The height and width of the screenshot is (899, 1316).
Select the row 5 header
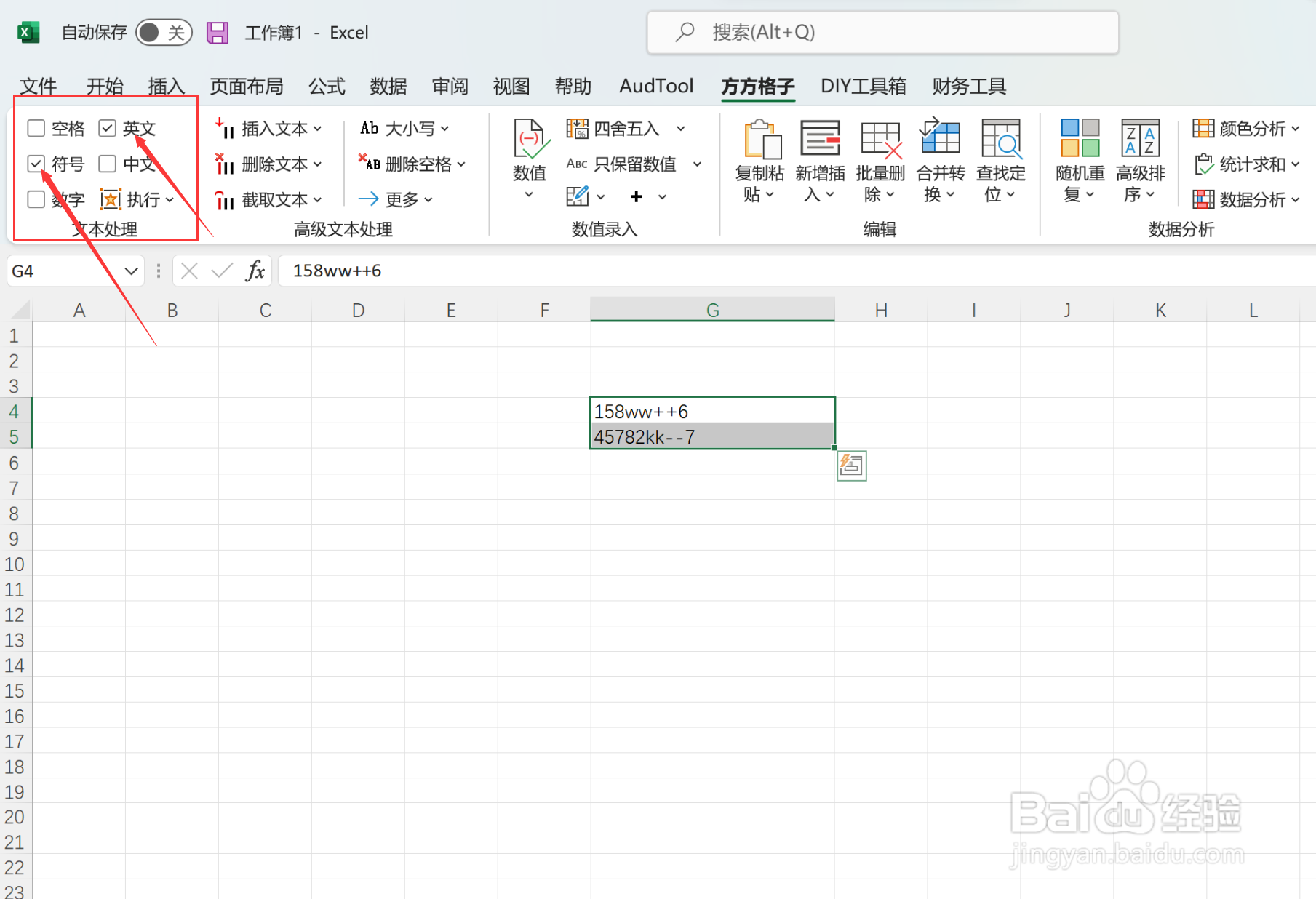15,437
